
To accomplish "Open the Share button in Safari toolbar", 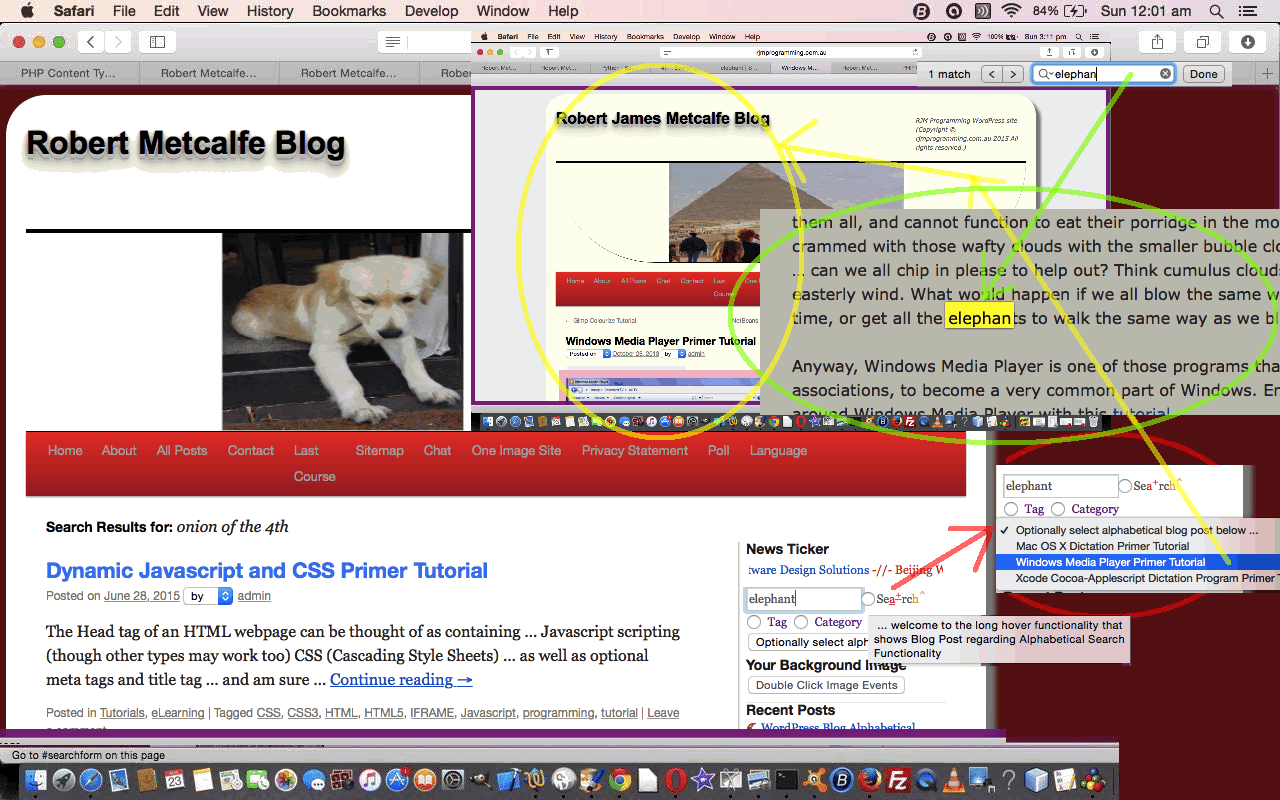I will [x=1157, y=42].
